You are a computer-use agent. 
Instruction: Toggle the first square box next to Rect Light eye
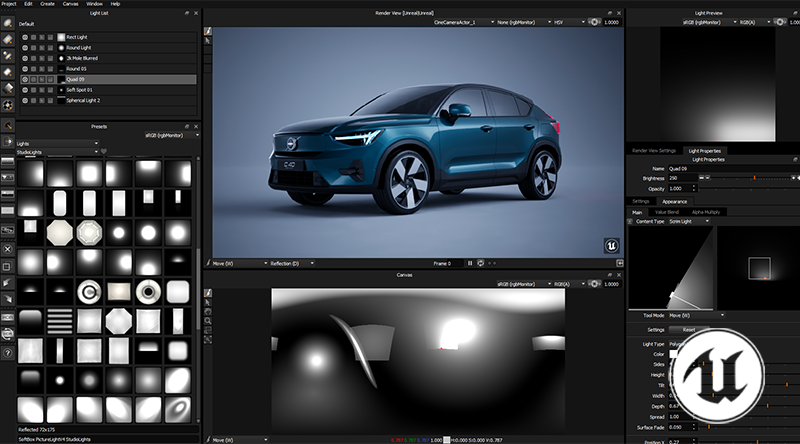tap(34, 37)
